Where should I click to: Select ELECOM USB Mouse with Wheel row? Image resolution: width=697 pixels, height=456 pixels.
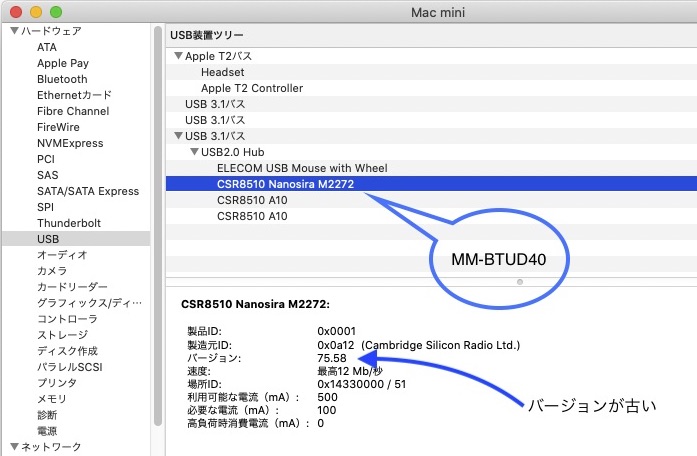coord(431,168)
